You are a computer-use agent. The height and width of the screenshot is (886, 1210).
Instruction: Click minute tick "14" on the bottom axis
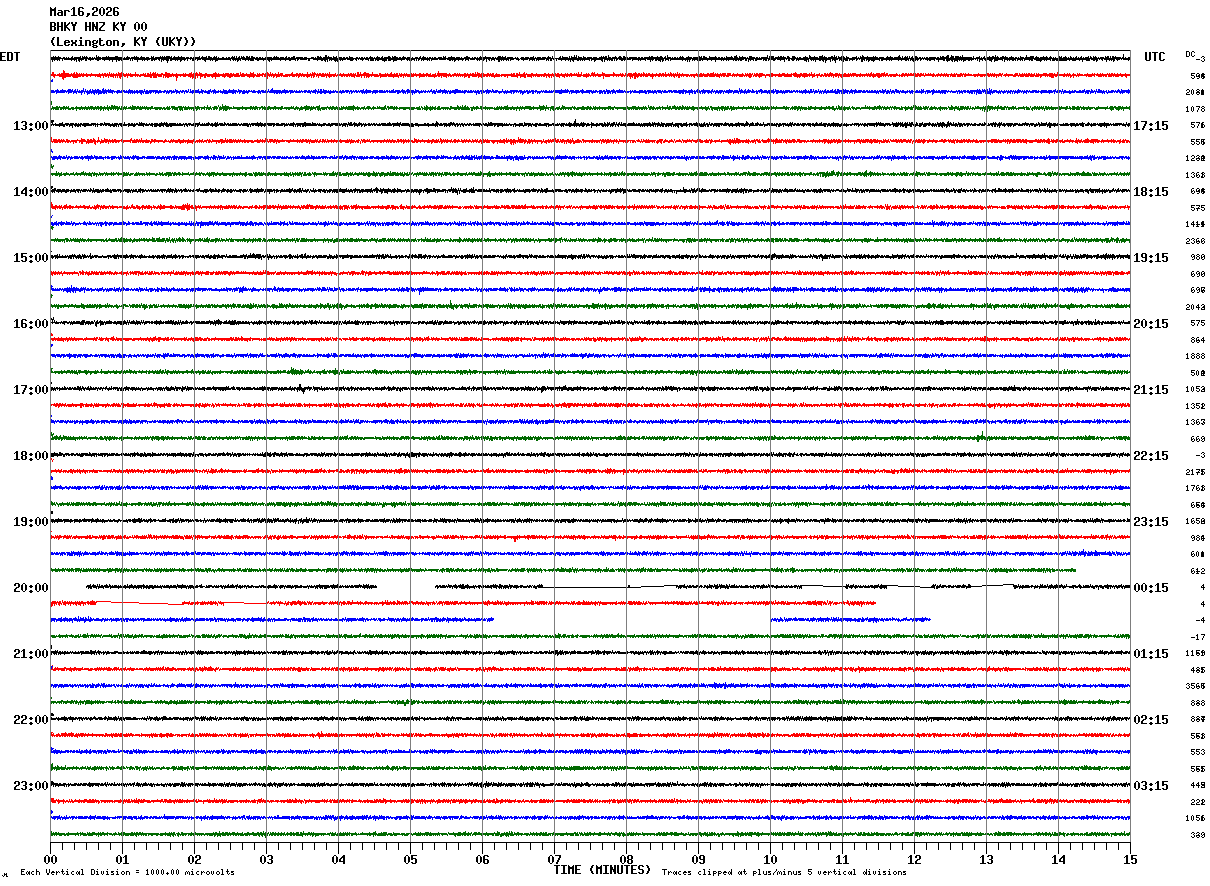tap(1058, 859)
